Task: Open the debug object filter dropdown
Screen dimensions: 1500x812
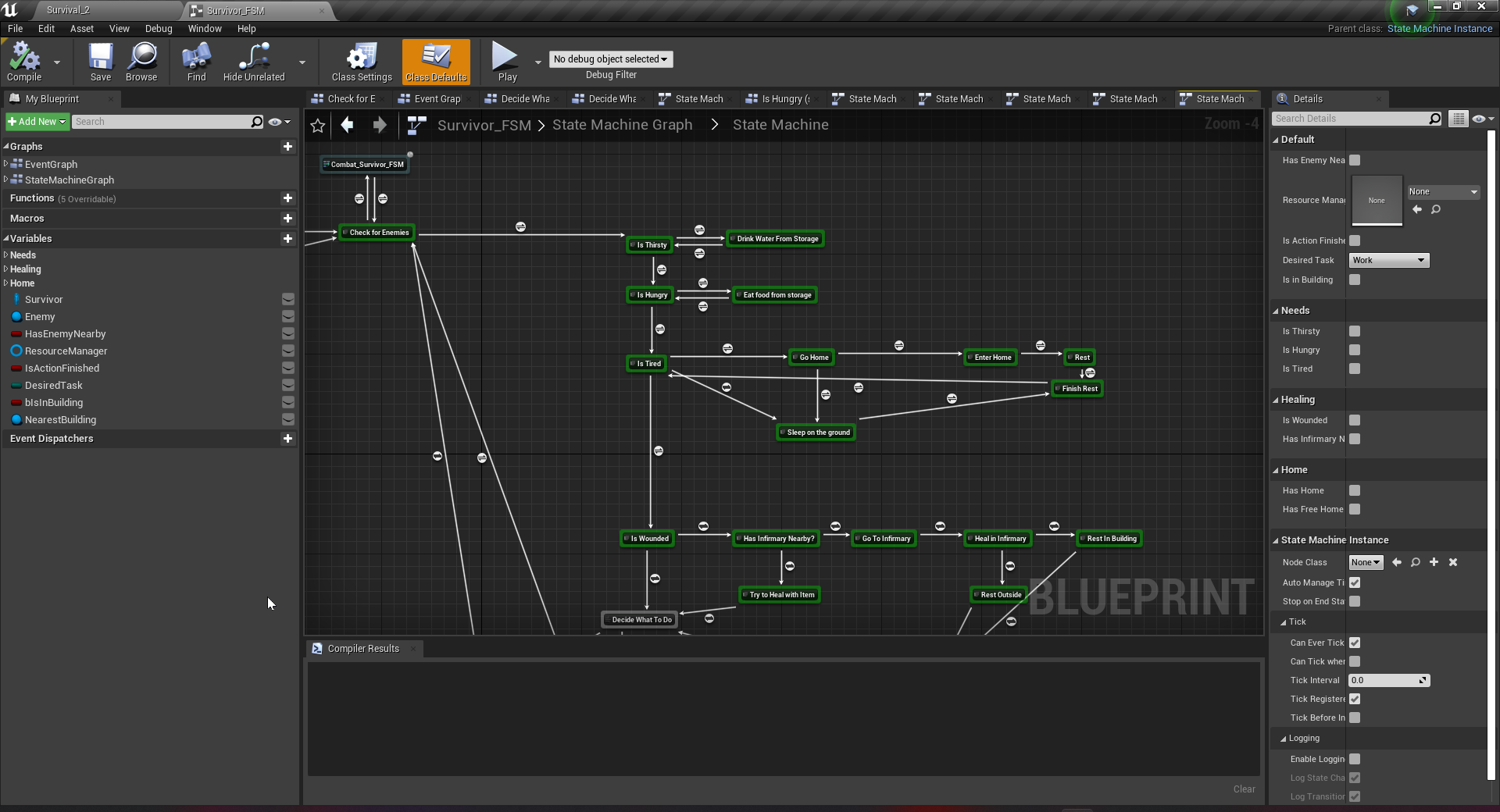Action: [610, 59]
